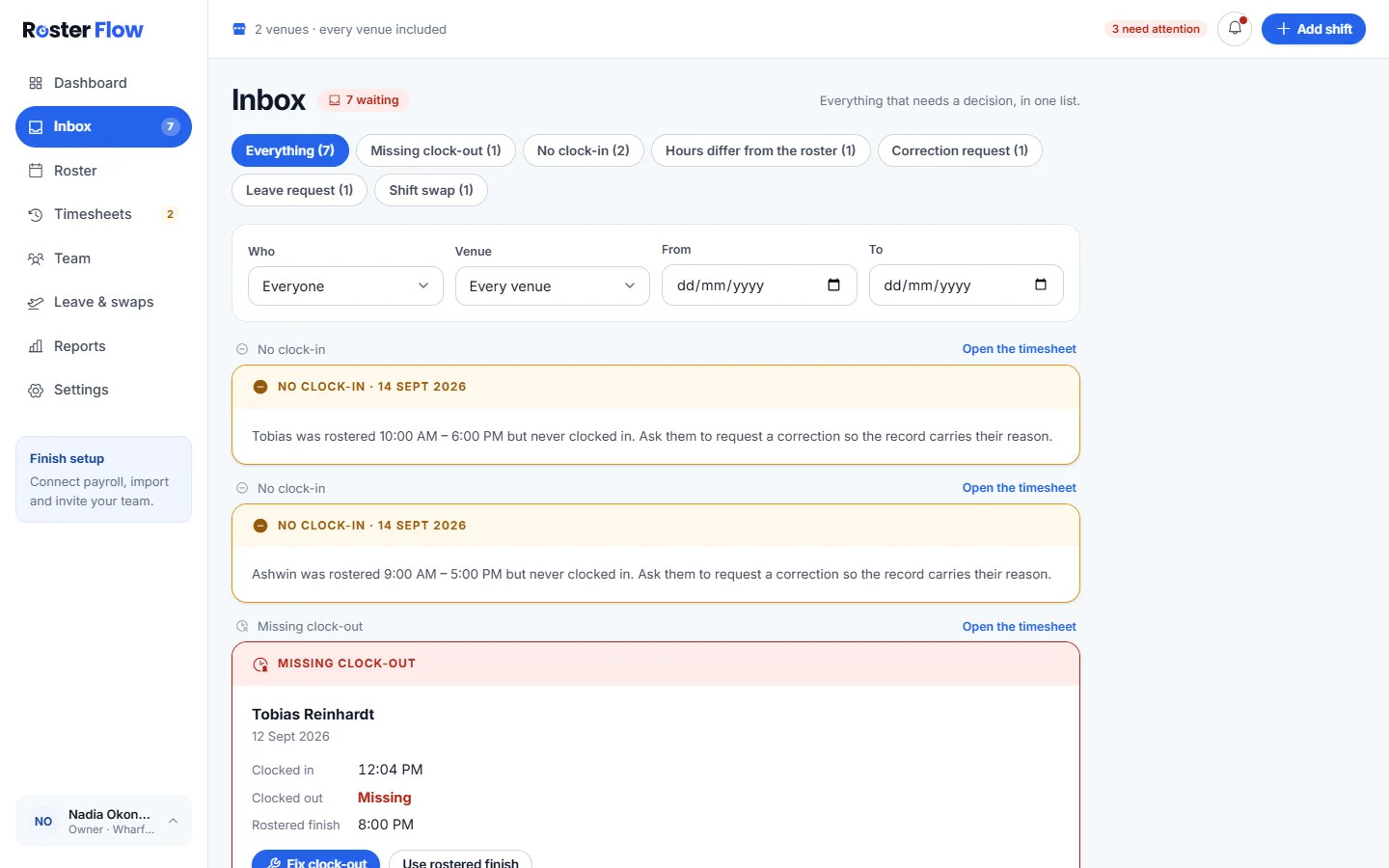Navigate to Team section

tap(103, 258)
